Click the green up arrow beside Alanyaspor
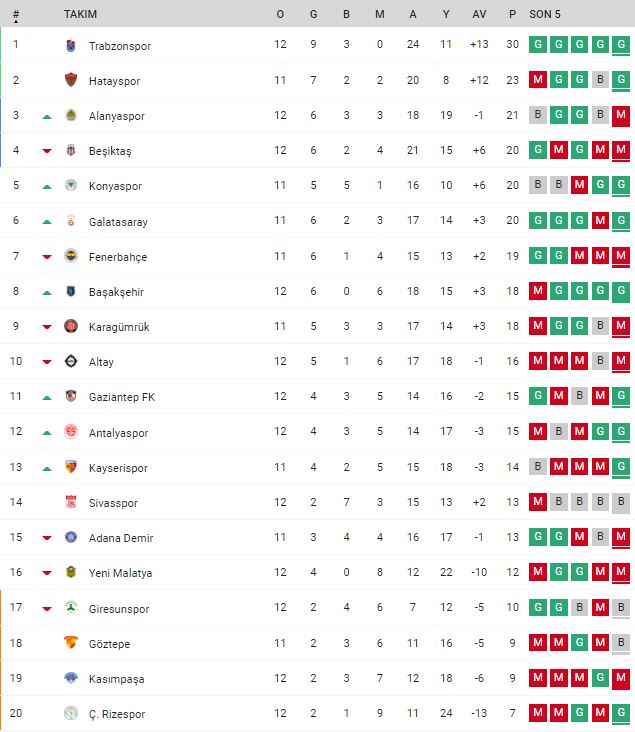The height and width of the screenshot is (732, 635). [47, 117]
